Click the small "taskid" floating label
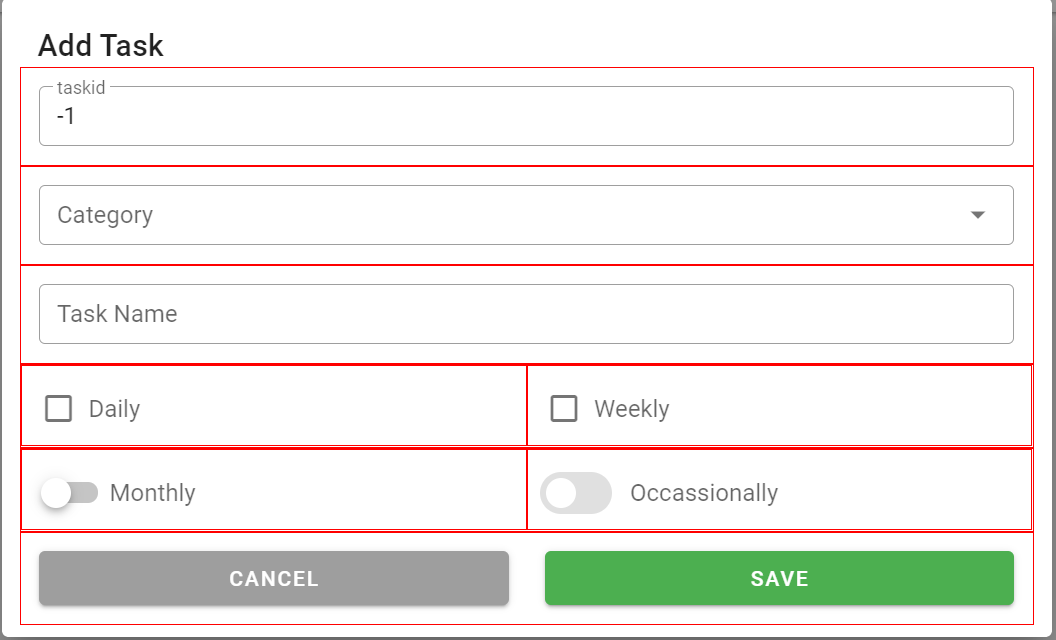Screen dimensions: 1056x640 click(x=81, y=88)
